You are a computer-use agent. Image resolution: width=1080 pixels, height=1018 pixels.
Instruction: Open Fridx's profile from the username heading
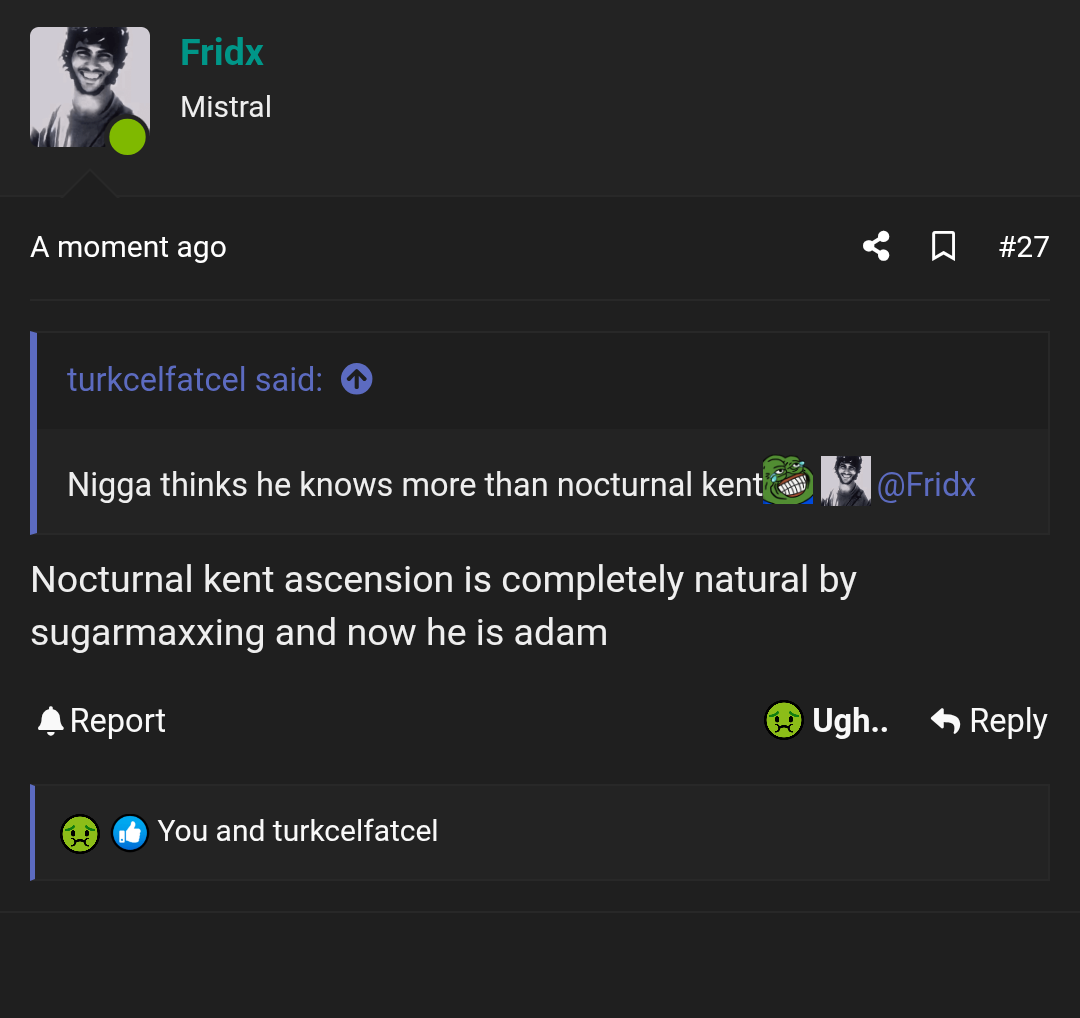[x=222, y=51]
